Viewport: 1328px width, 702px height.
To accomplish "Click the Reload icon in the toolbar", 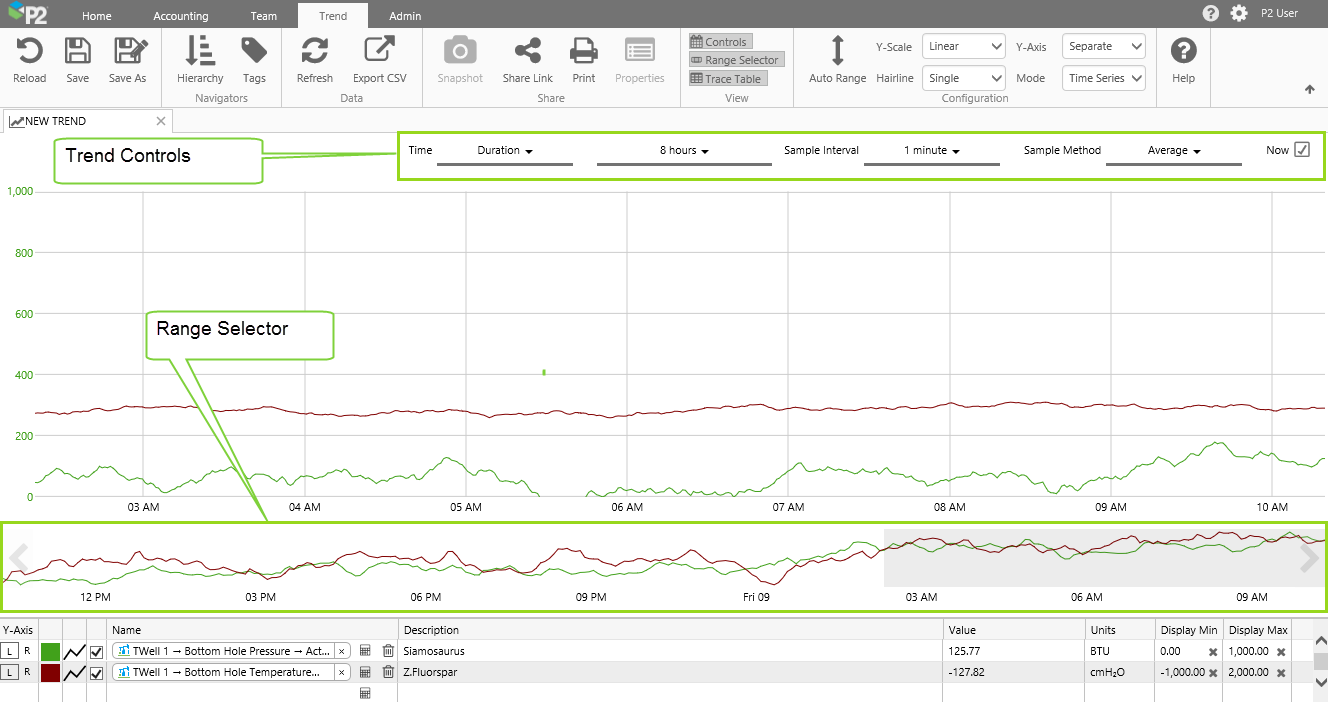I will point(29,51).
